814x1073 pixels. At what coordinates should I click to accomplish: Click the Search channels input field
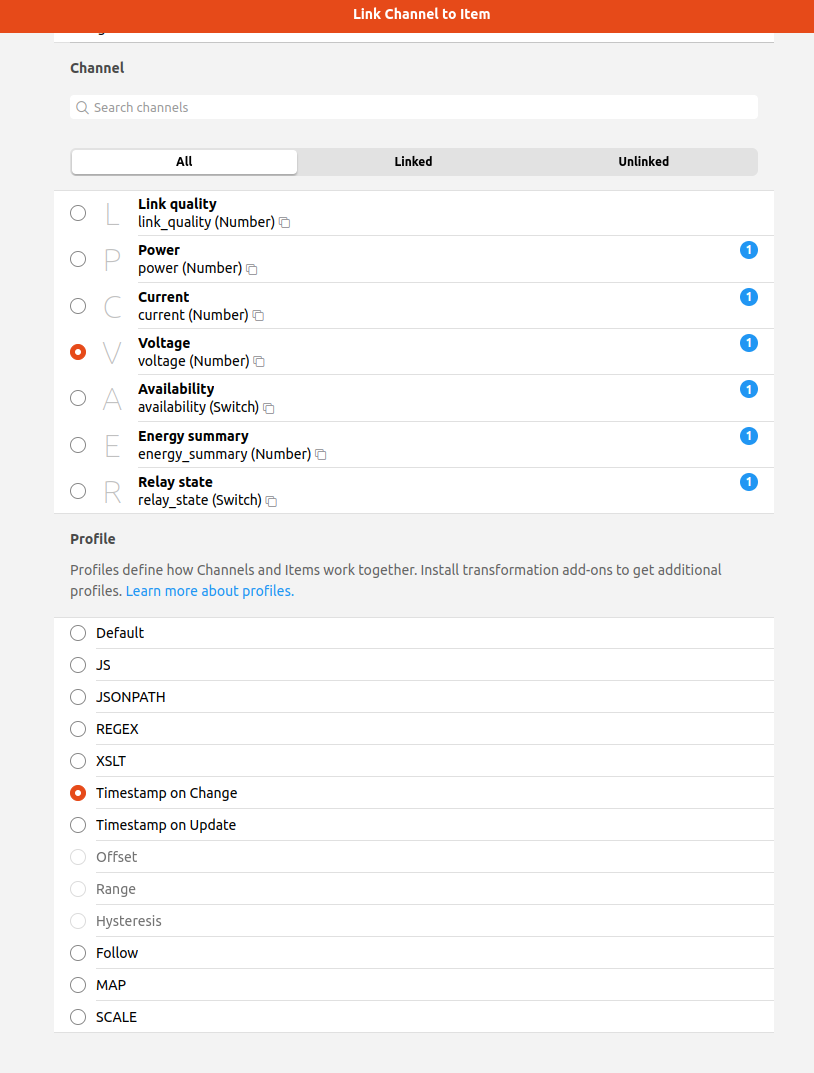point(414,107)
